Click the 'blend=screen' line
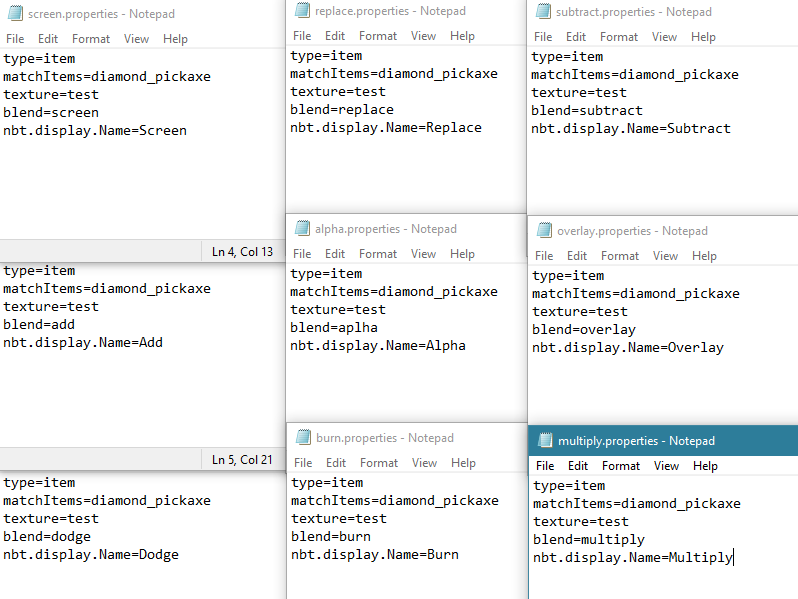 pos(51,112)
